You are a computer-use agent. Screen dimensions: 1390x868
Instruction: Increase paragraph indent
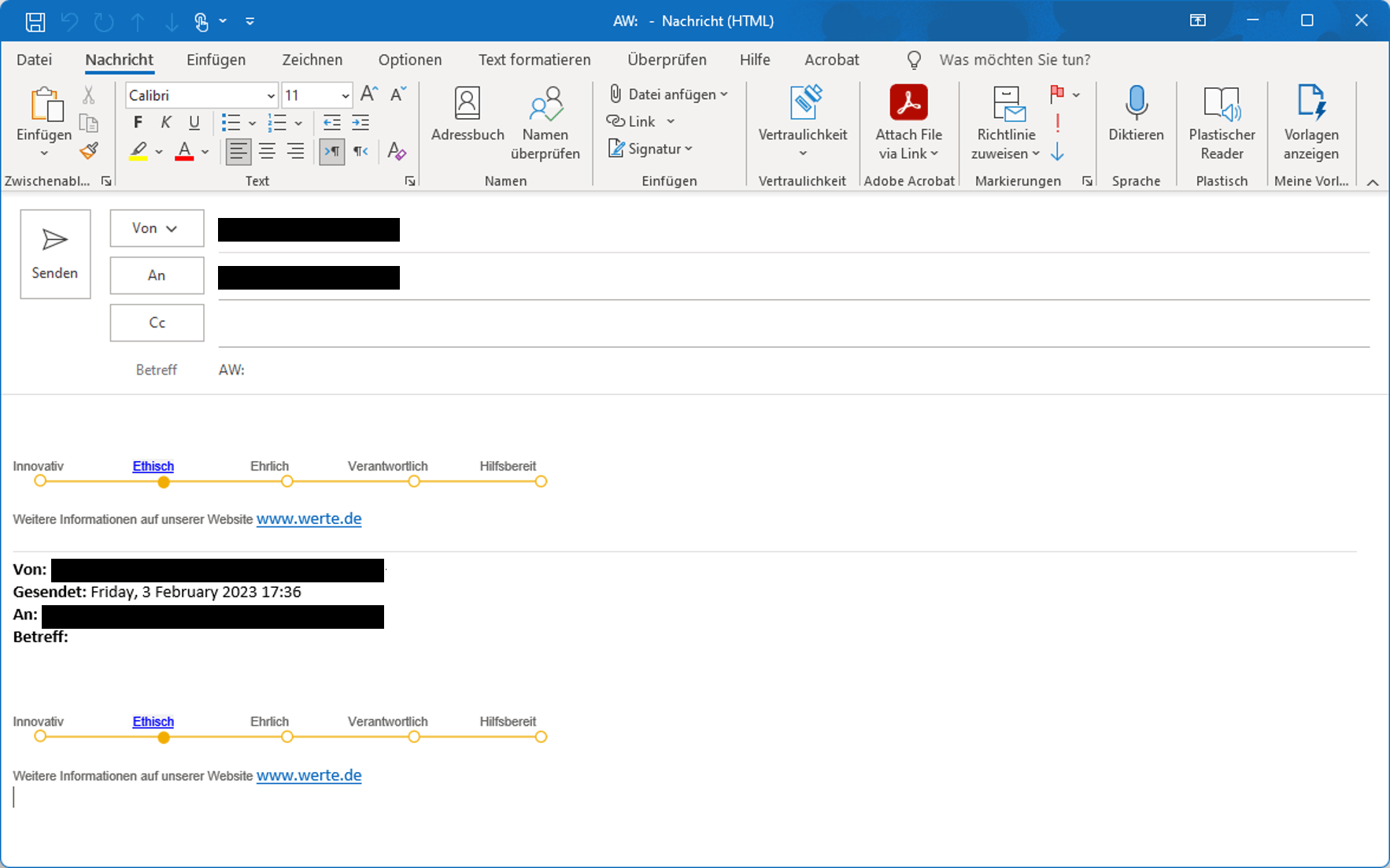pyautogui.click(x=360, y=122)
